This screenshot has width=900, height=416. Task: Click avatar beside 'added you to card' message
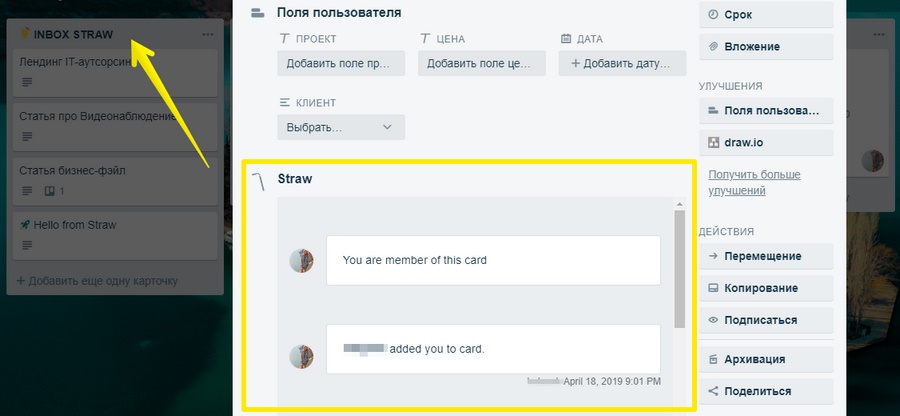pos(301,356)
